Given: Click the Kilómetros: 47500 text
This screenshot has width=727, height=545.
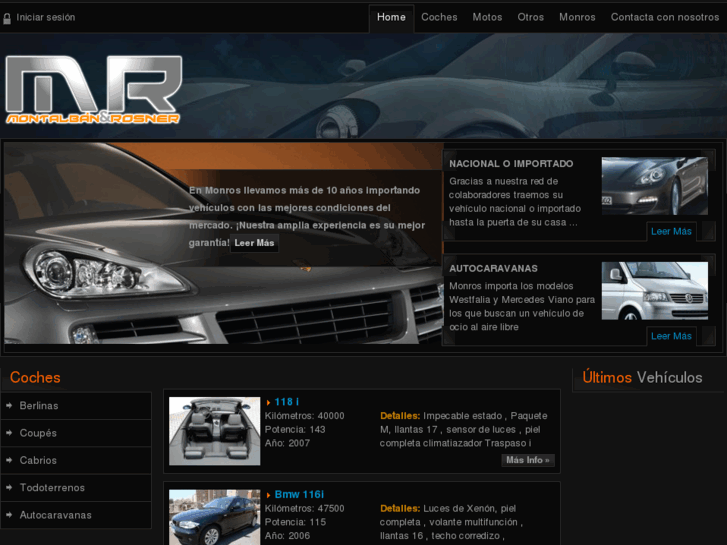Looking at the screenshot, I should [x=305, y=509].
